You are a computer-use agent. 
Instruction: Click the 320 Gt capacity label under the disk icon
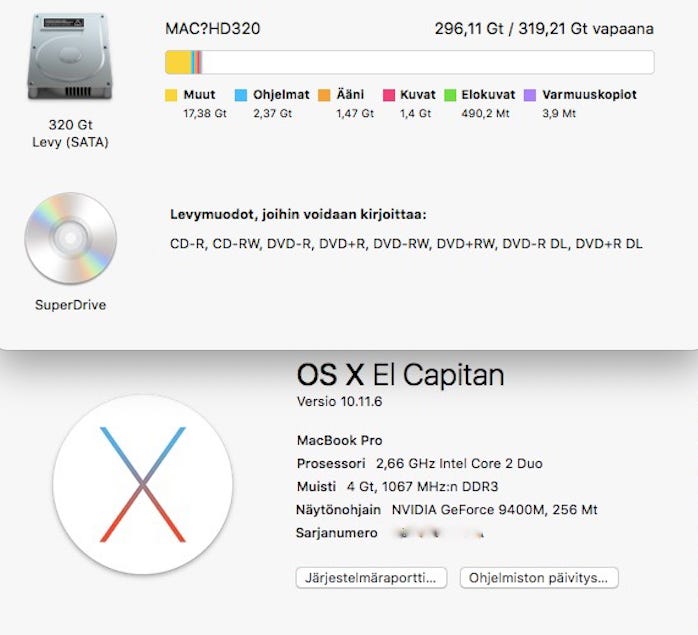[x=70, y=125]
